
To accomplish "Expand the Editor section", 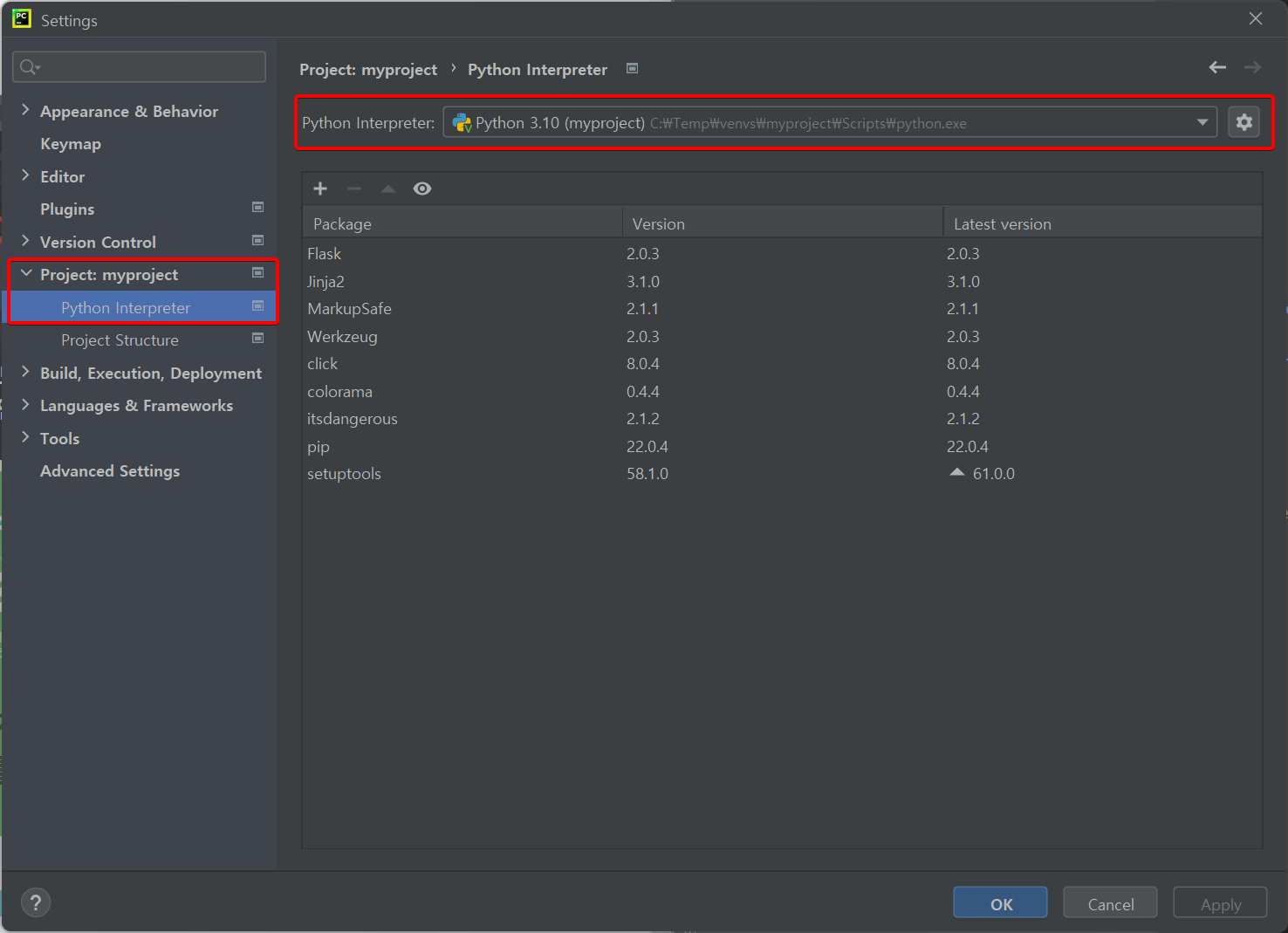I will pos(25,175).
